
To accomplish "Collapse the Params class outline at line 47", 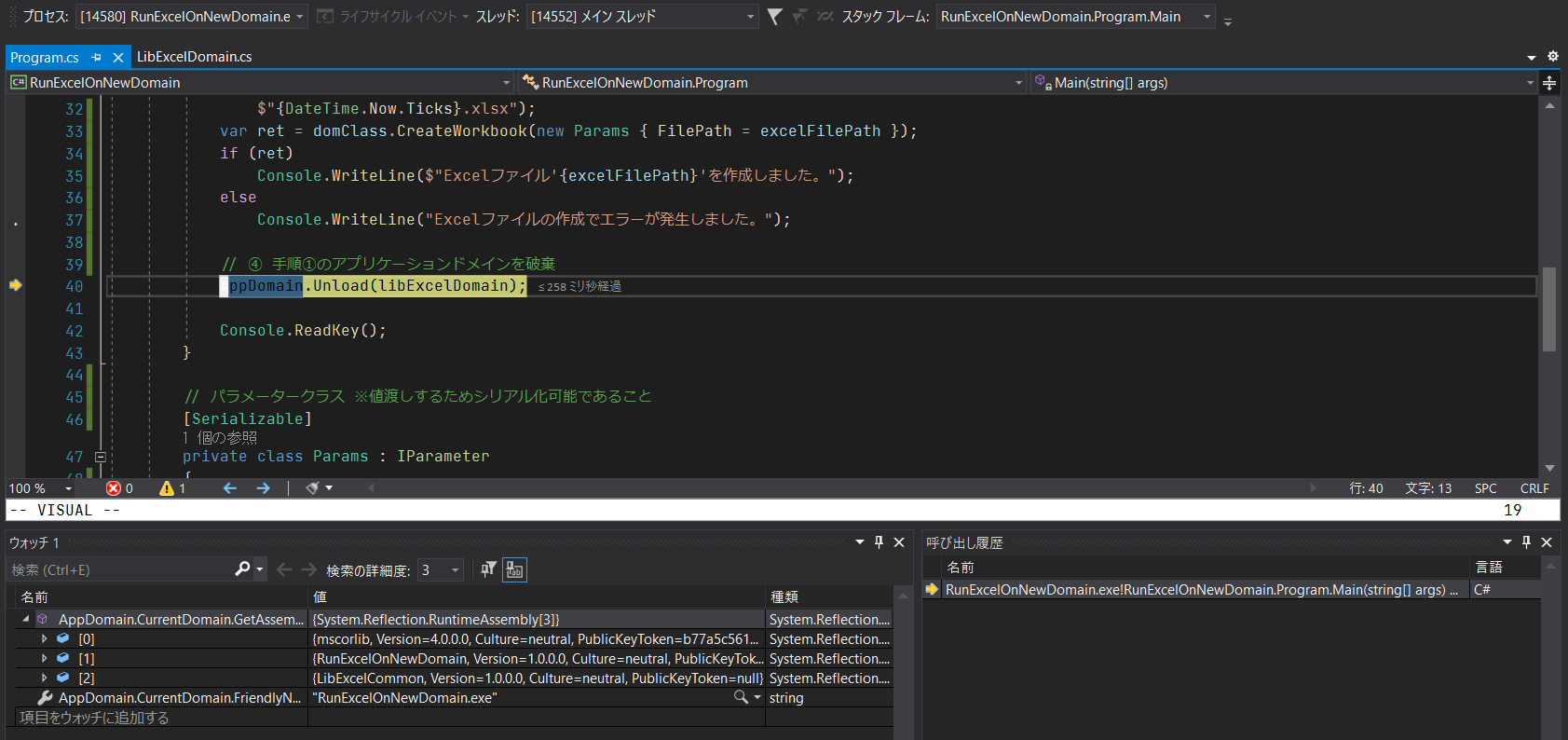I will pos(101,457).
